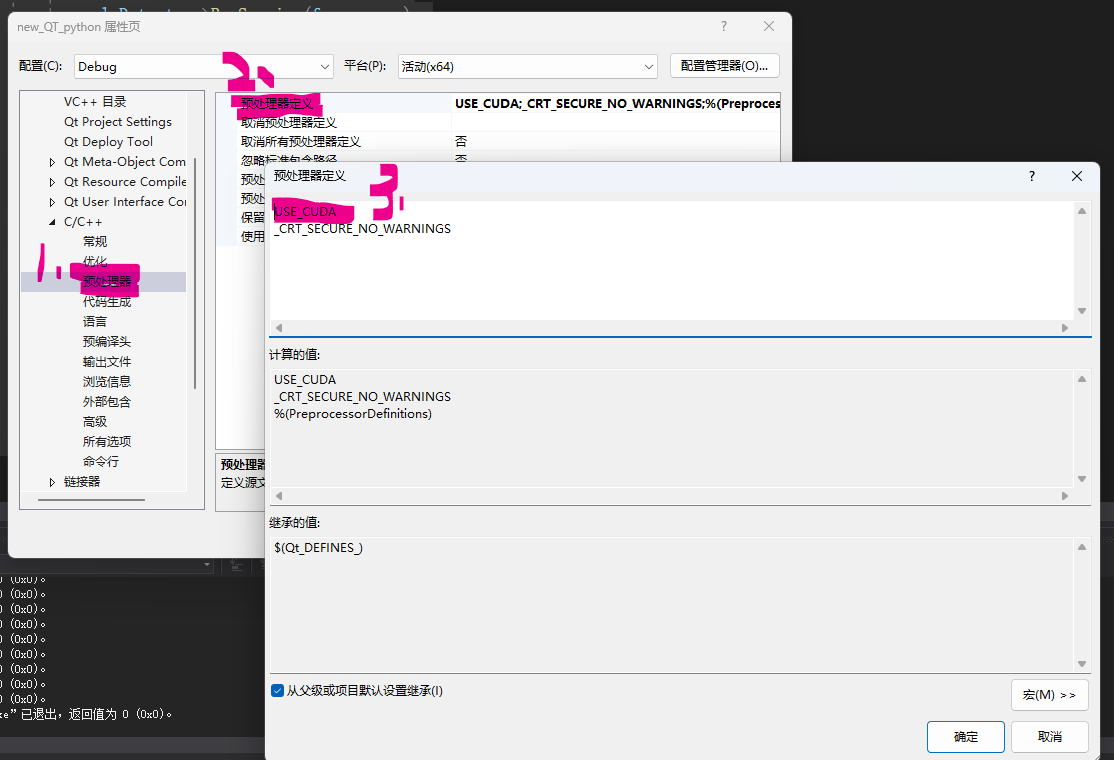Expand the 链接器 tree node
This screenshot has width=1114, height=760.
pyautogui.click(x=53, y=481)
